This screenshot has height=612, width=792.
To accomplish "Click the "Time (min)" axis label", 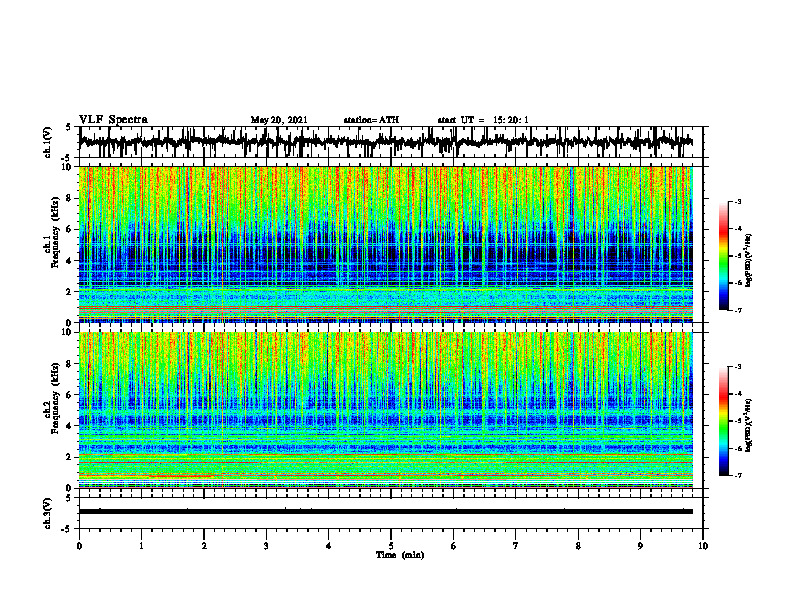I will [400, 555].
